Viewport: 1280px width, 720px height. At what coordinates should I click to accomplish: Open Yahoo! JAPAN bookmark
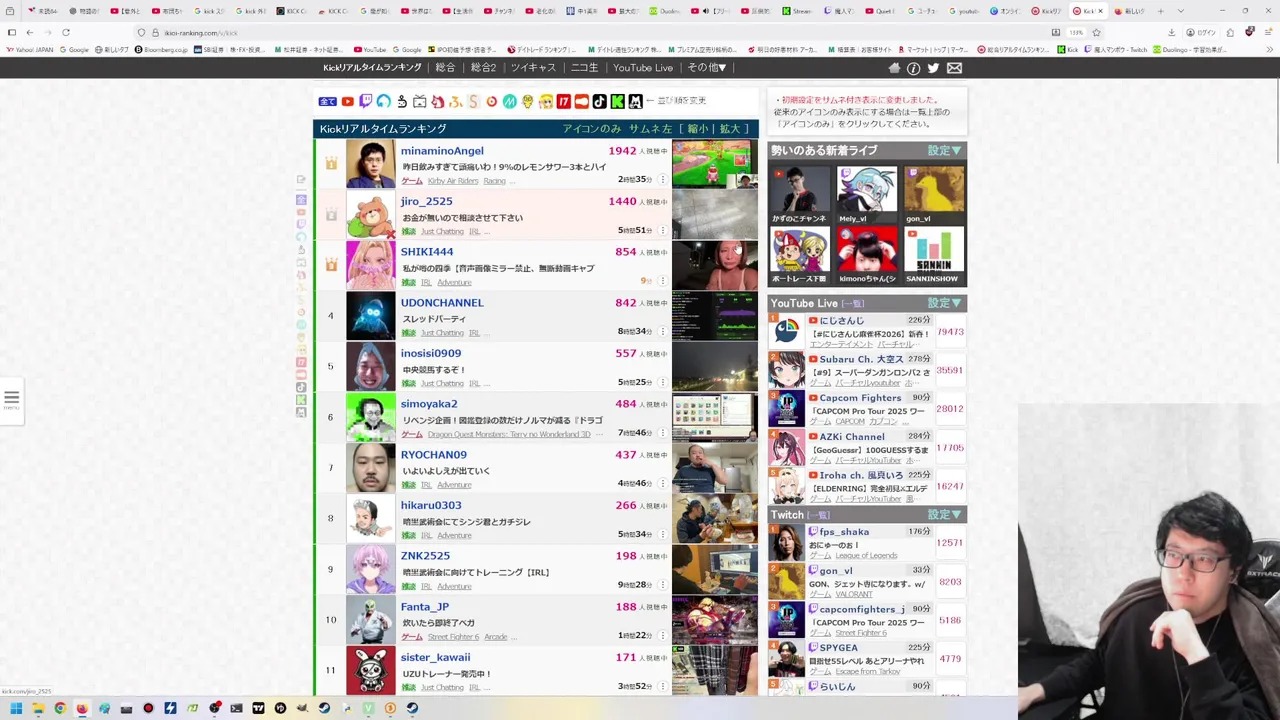(30, 49)
